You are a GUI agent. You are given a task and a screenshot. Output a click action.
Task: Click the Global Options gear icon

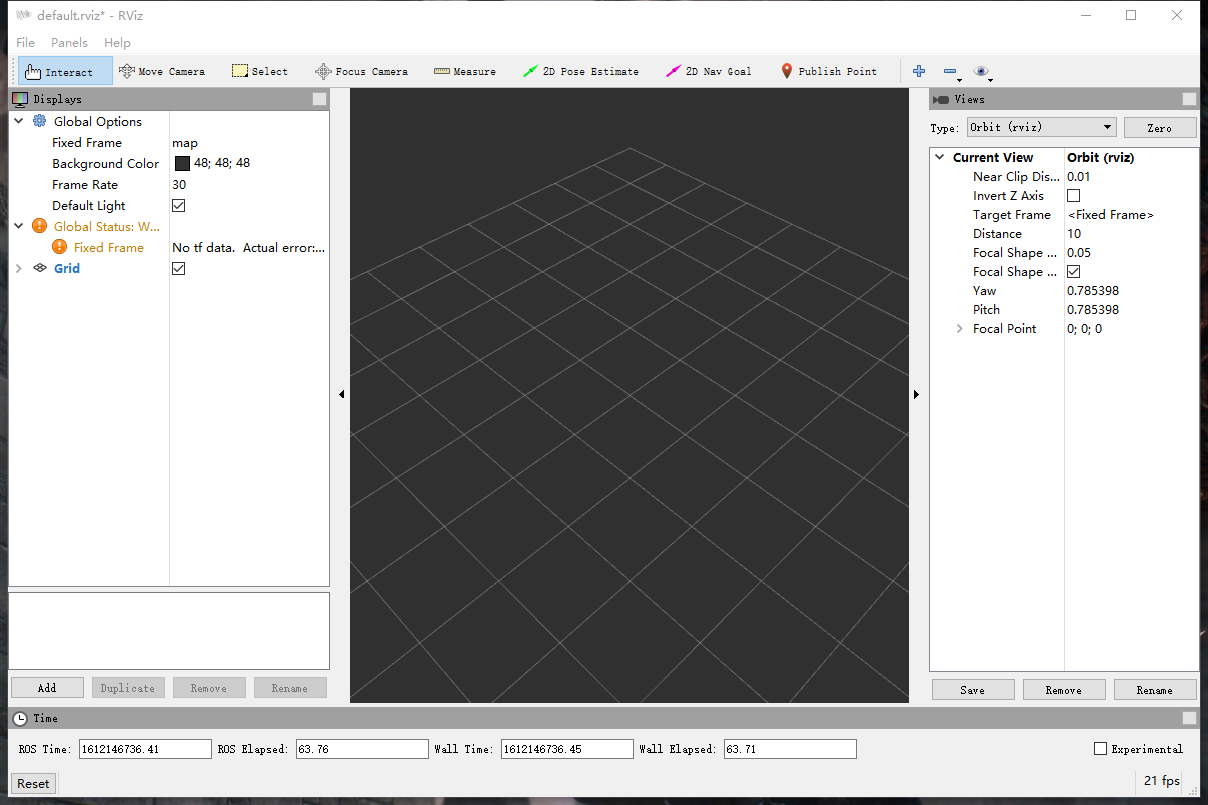40,121
